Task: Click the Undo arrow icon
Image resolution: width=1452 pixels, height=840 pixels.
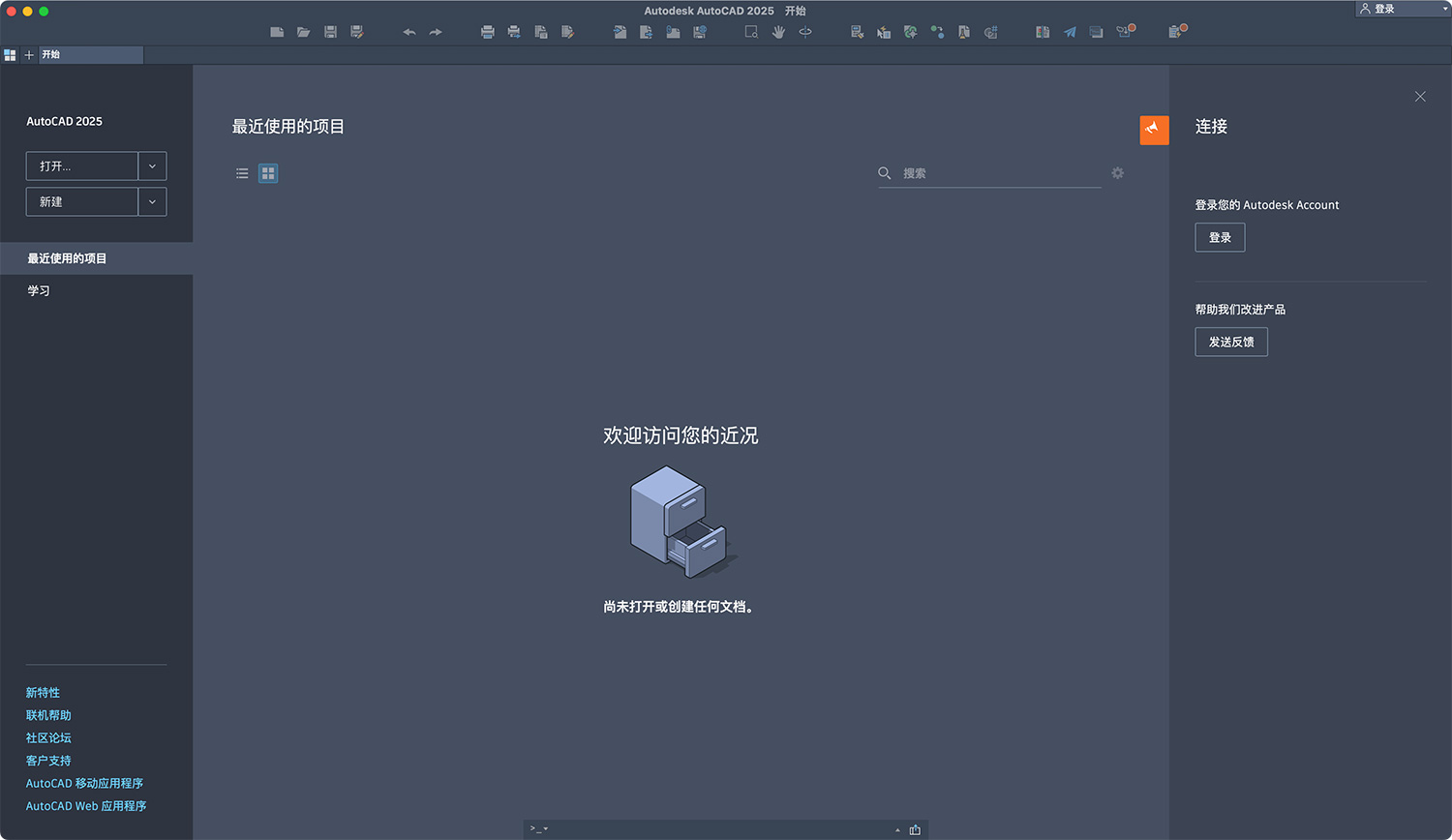Action: [408, 32]
